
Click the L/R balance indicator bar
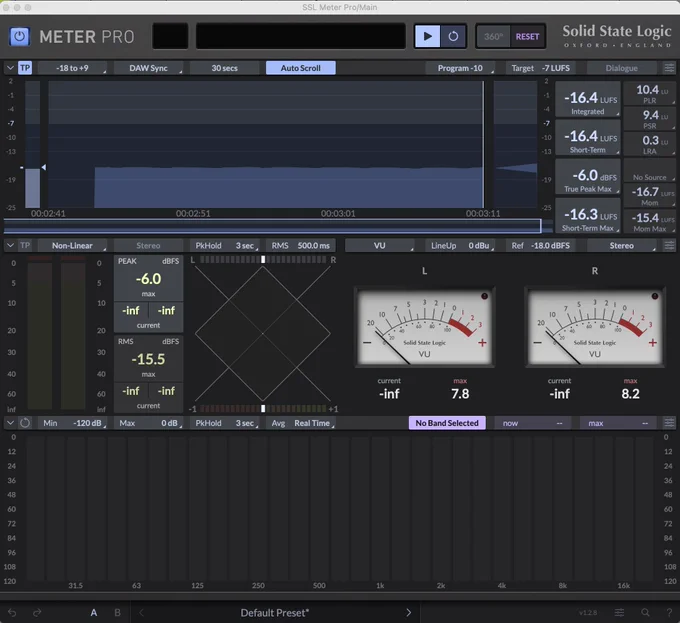click(x=263, y=259)
